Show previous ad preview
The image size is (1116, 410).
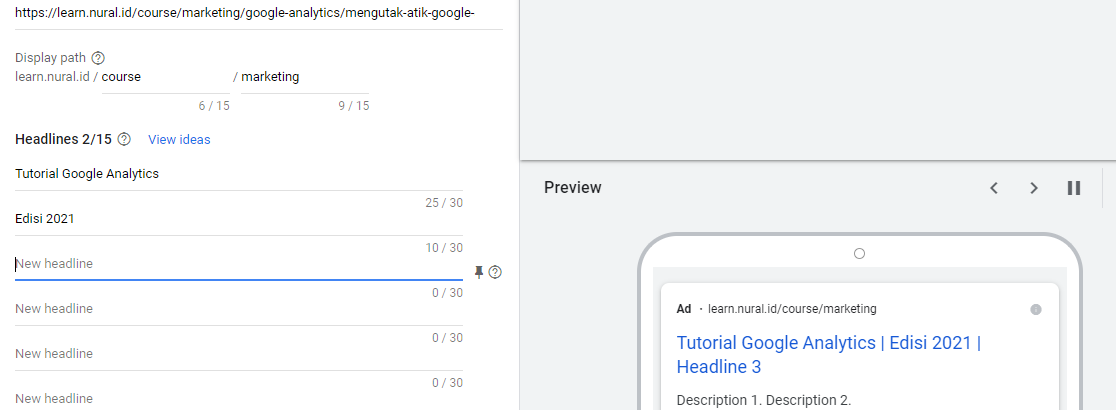click(x=994, y=188)
